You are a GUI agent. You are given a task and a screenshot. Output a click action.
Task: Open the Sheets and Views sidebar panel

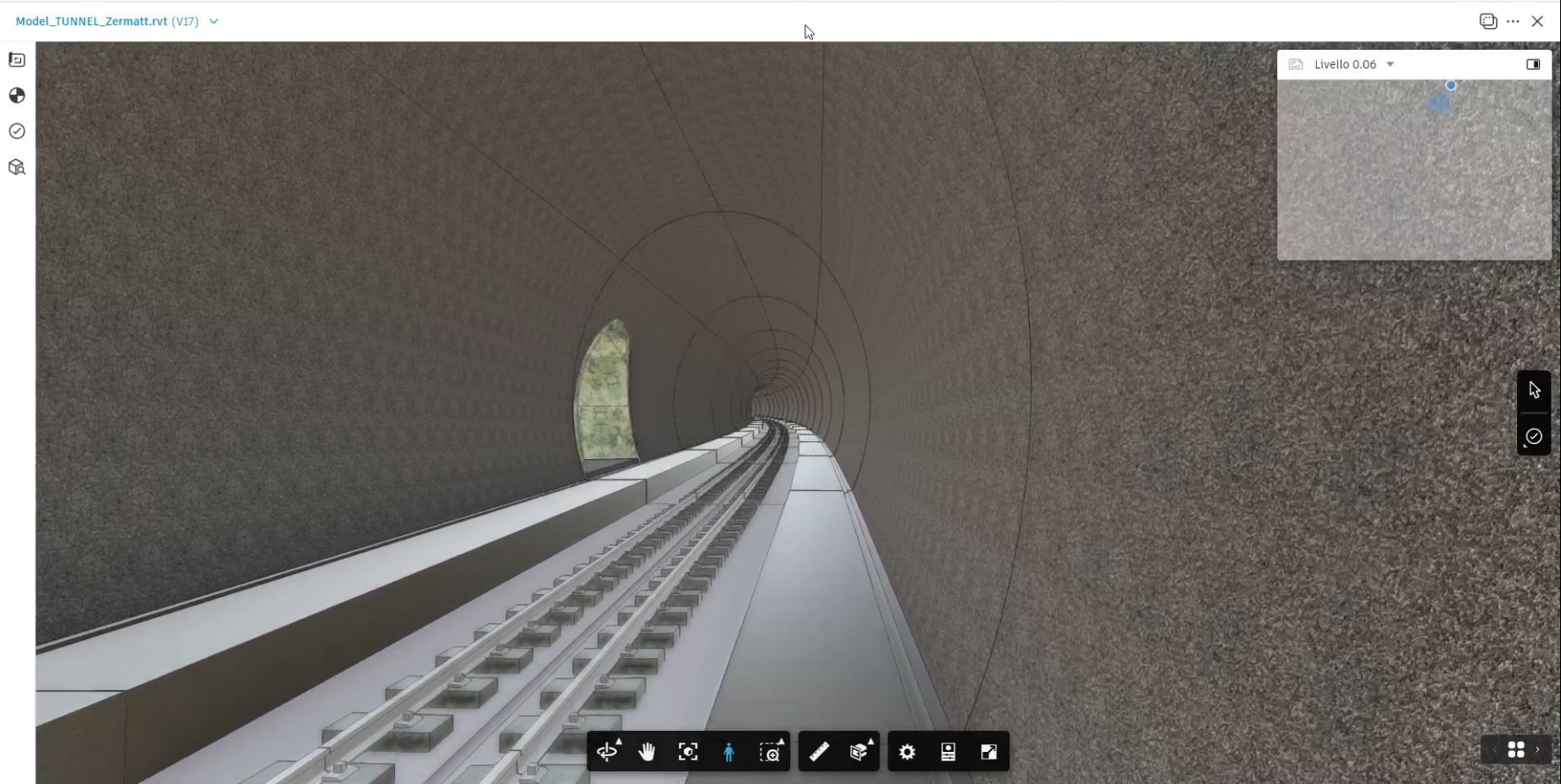coord(17,60)
